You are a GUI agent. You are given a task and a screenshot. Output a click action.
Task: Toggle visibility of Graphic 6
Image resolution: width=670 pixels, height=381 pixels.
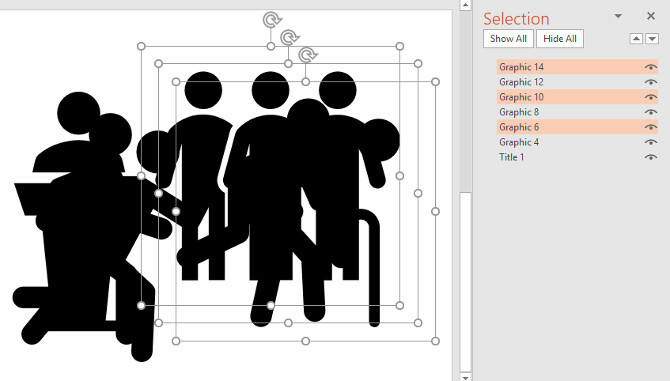[650, 127]
